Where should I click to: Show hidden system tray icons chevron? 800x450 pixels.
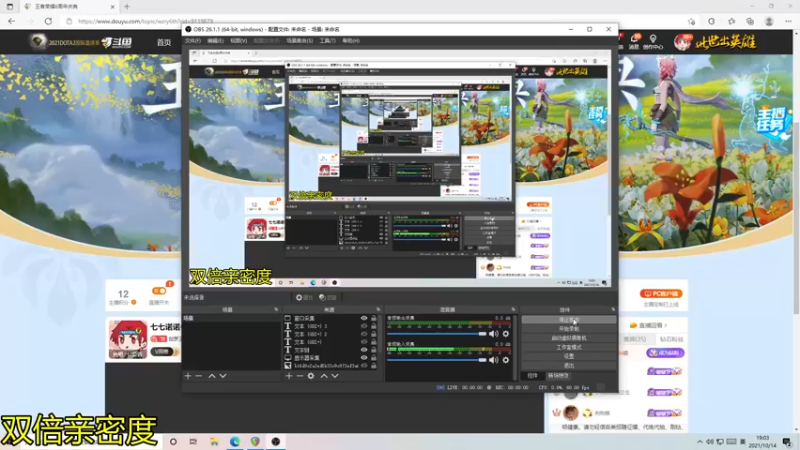[x=699, y=442]
